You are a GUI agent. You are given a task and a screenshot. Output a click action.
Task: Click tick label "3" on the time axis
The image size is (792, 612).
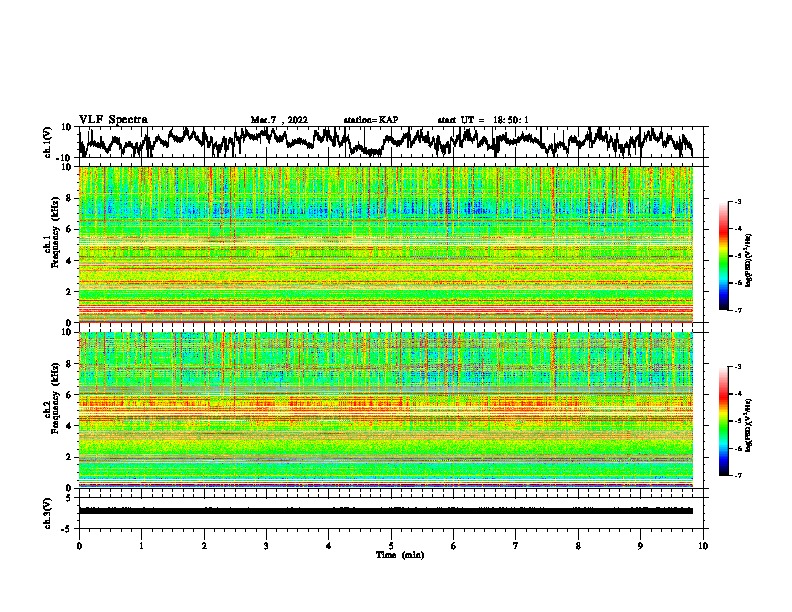(x=266, y=546)
